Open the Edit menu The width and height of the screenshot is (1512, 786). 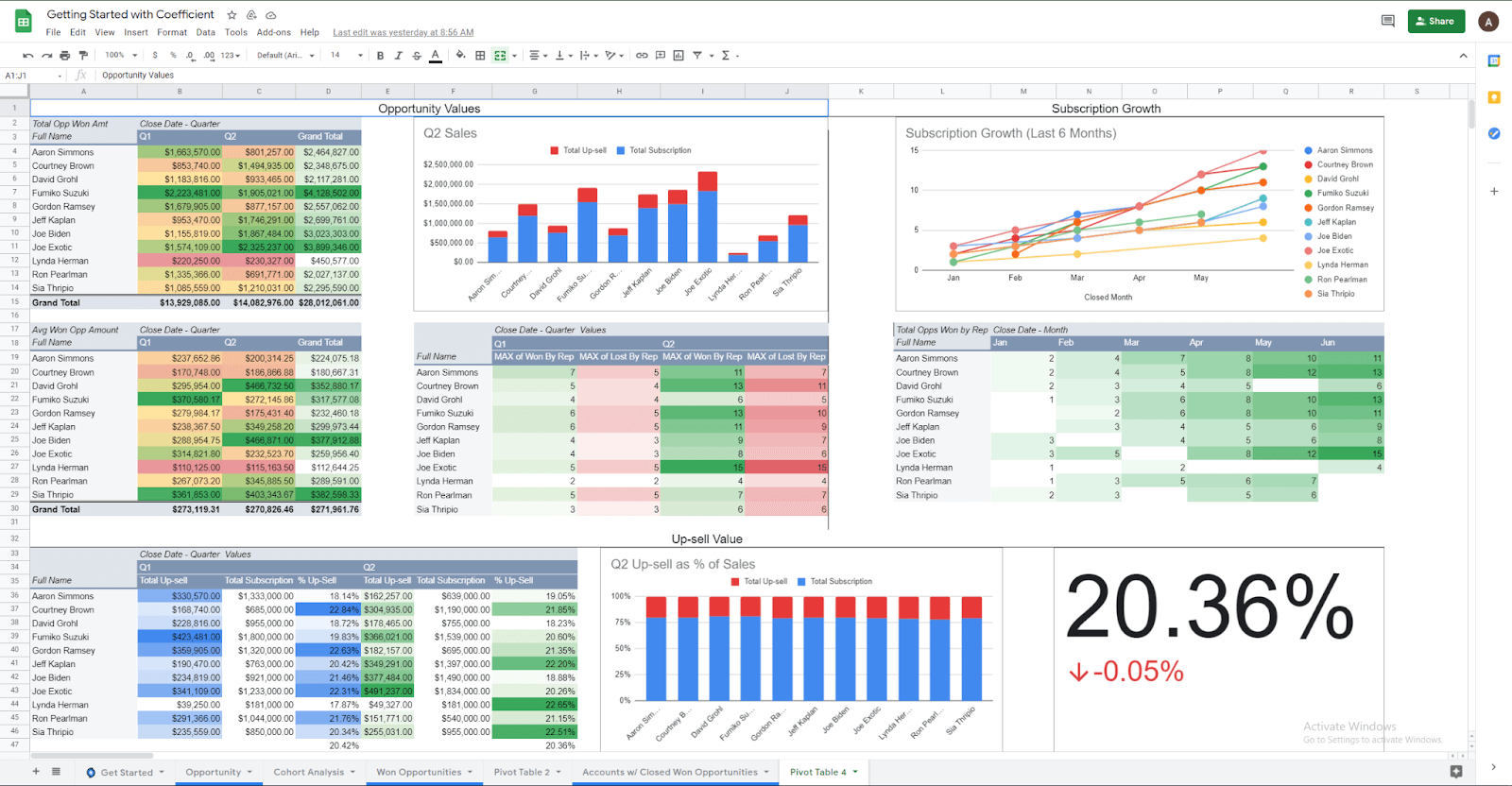(77, 32)
